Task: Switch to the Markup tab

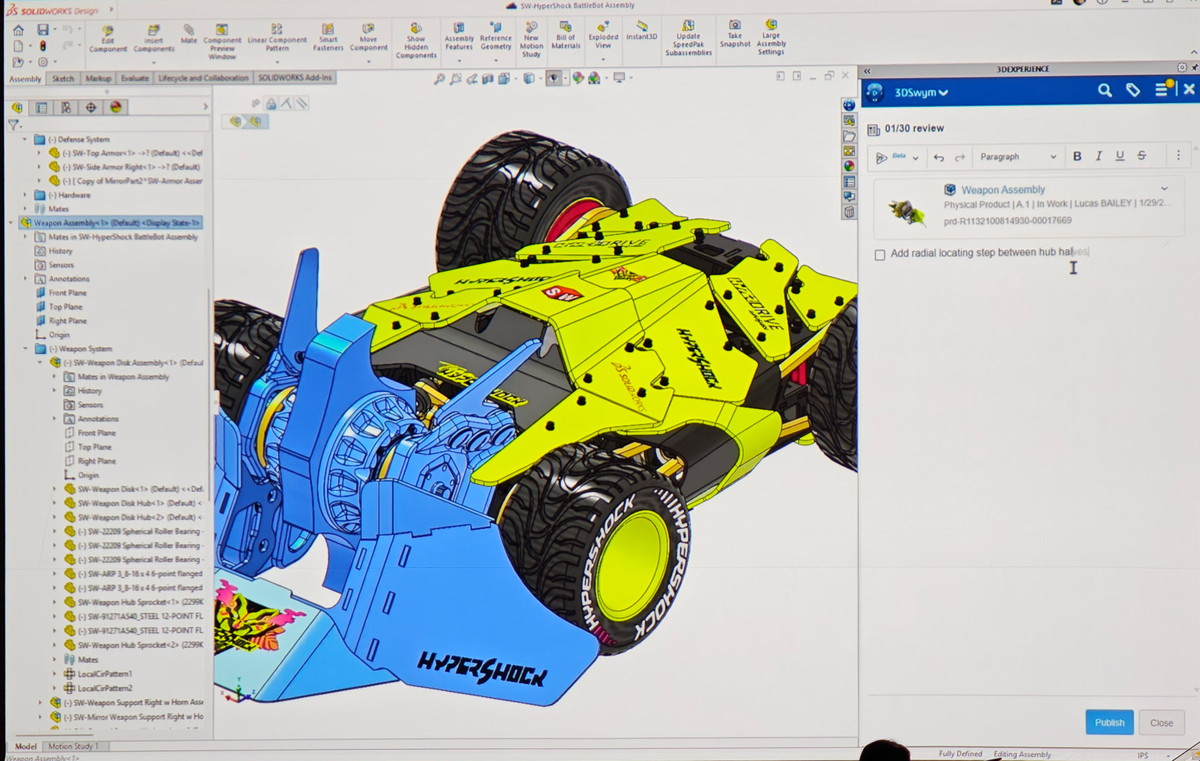Action: (x=99, y=78)
